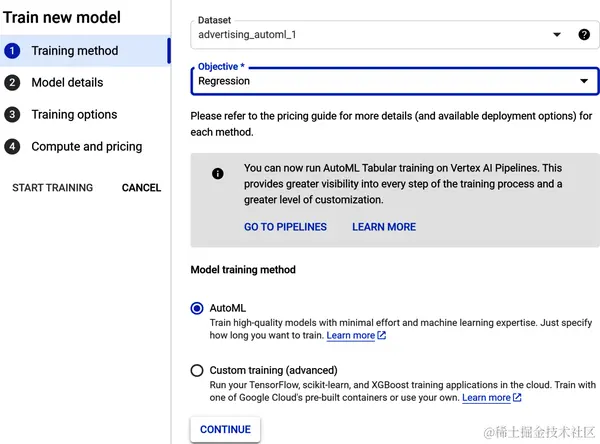The height and width of the screenshot is (444, 600).
Task: Go to the Model details step
Action: click(67, 83)
